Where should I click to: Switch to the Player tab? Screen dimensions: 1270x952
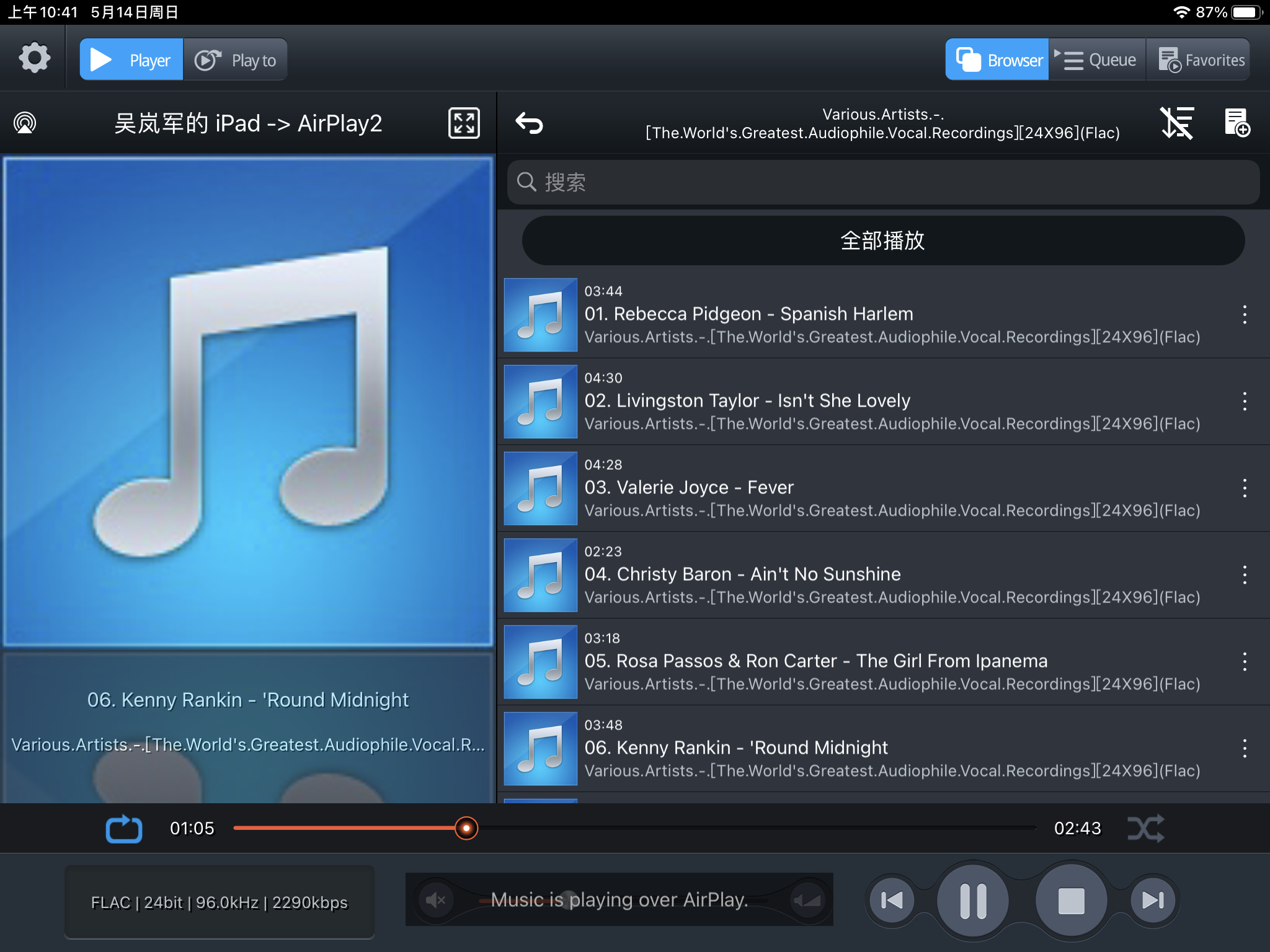[131, 59]
